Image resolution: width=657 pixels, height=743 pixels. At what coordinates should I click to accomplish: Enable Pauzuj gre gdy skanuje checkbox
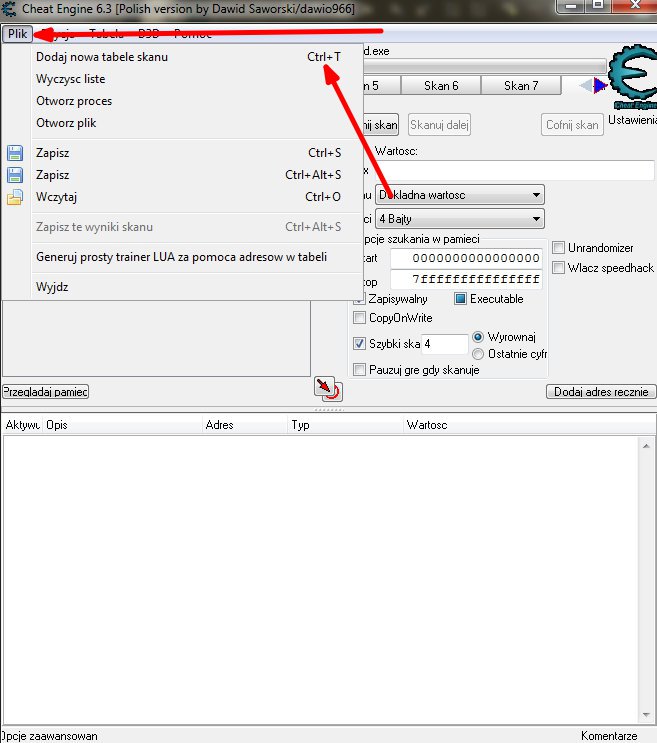(x=360, y=370)
